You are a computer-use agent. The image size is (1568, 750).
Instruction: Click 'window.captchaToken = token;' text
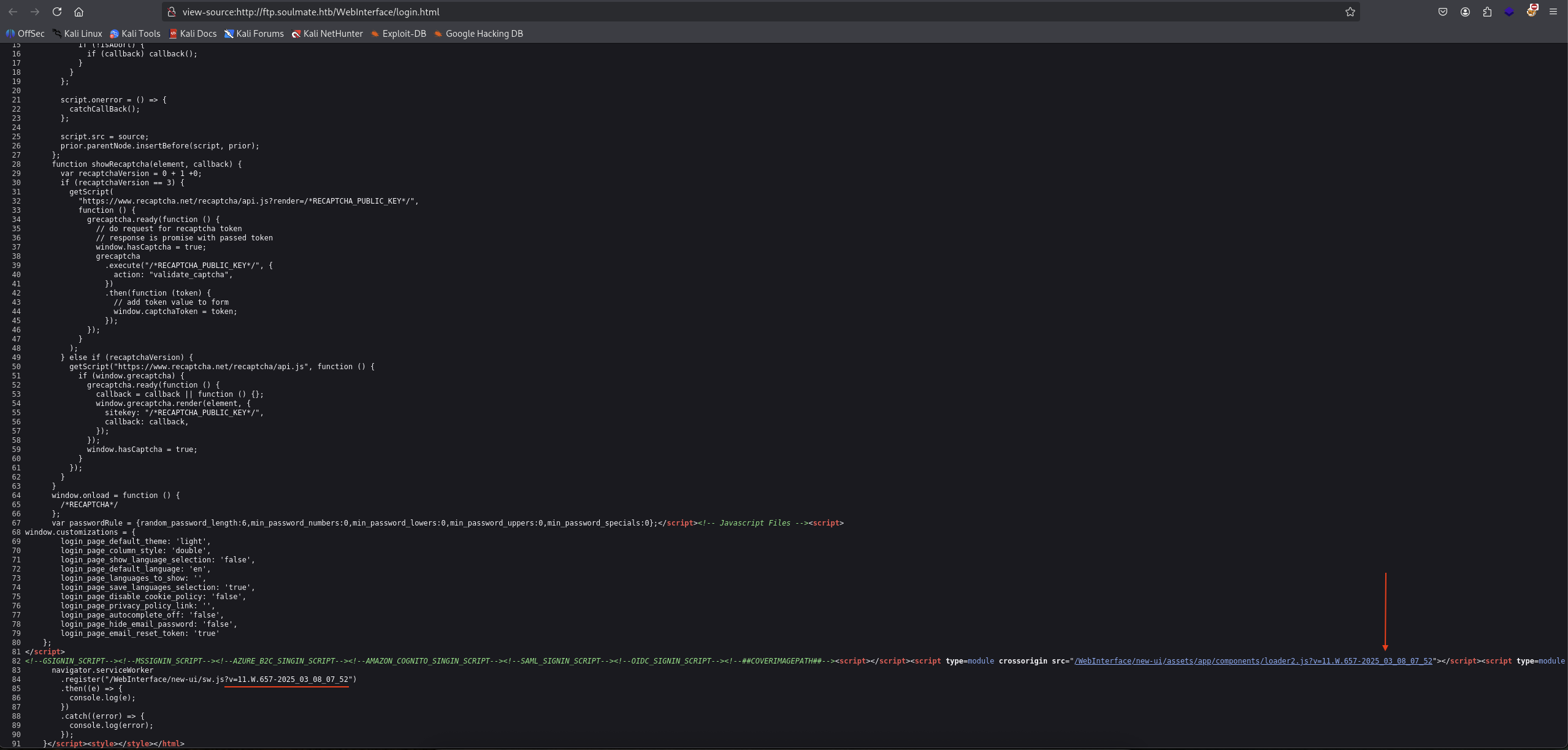pos(175,312)
